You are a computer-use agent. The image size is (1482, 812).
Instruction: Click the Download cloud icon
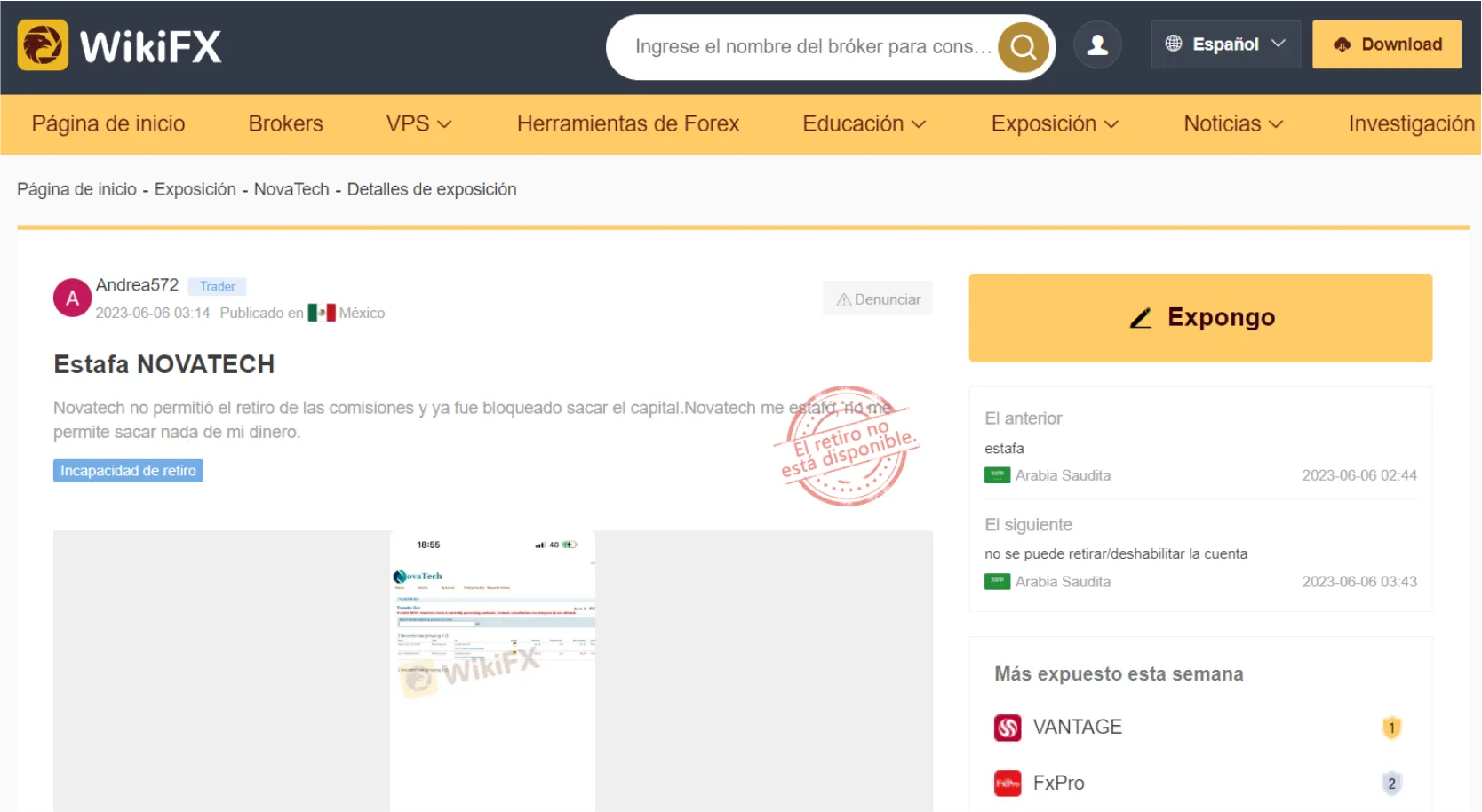coord(1343,44)
